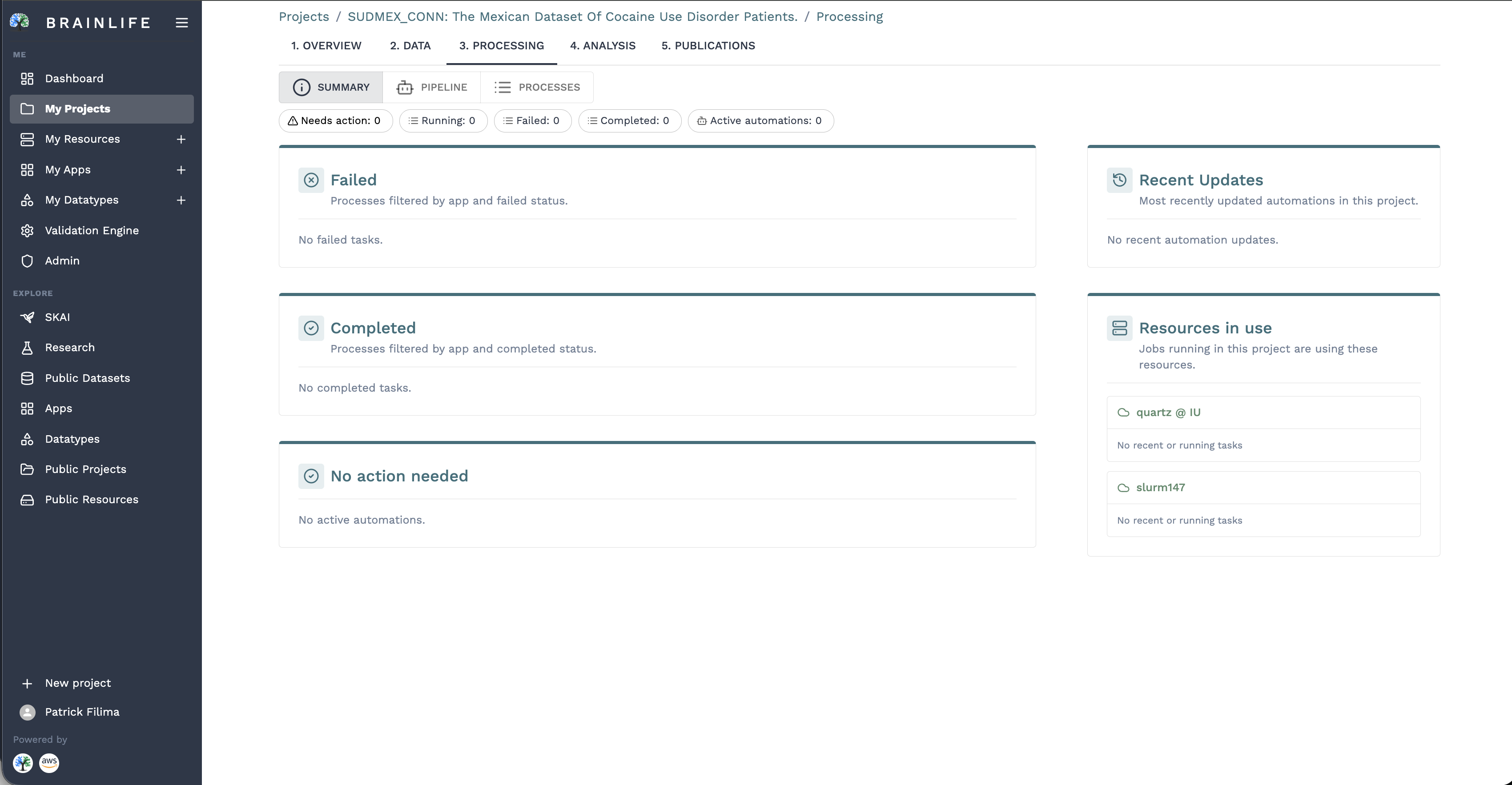Browse Public Resources icon

pos(27,500)
